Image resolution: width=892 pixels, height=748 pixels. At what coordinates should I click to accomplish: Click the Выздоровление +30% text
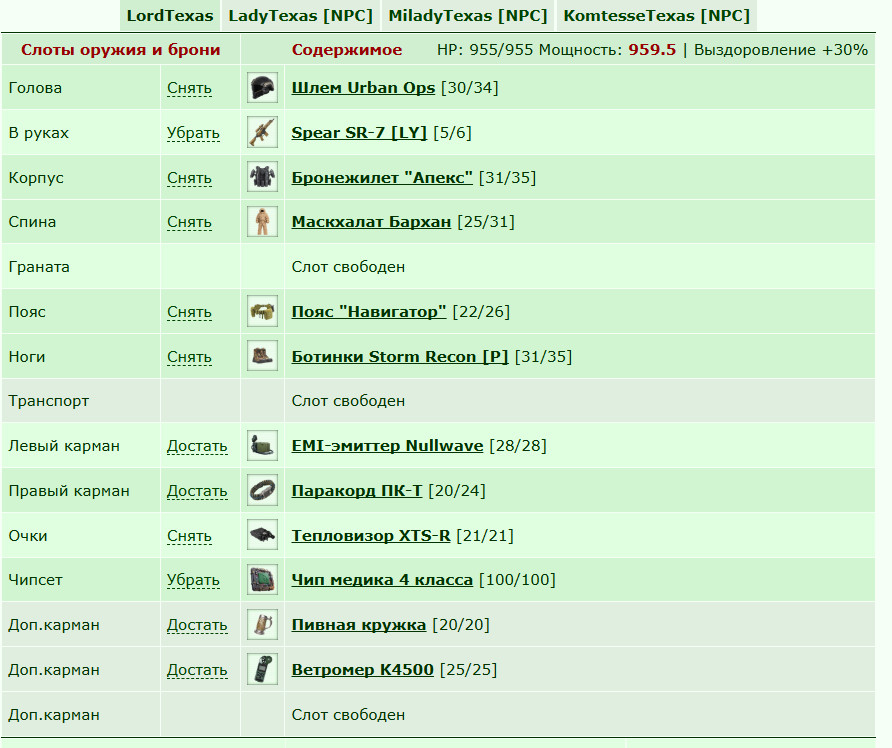pyautogui.click(x=780, y=50)
